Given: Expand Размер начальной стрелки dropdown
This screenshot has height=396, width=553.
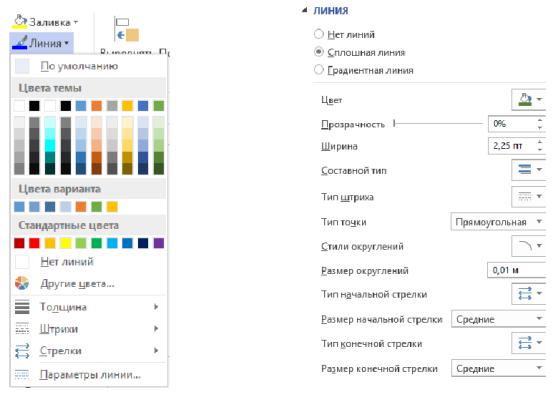Looking at the screenshot, I should tap(498, 319).
